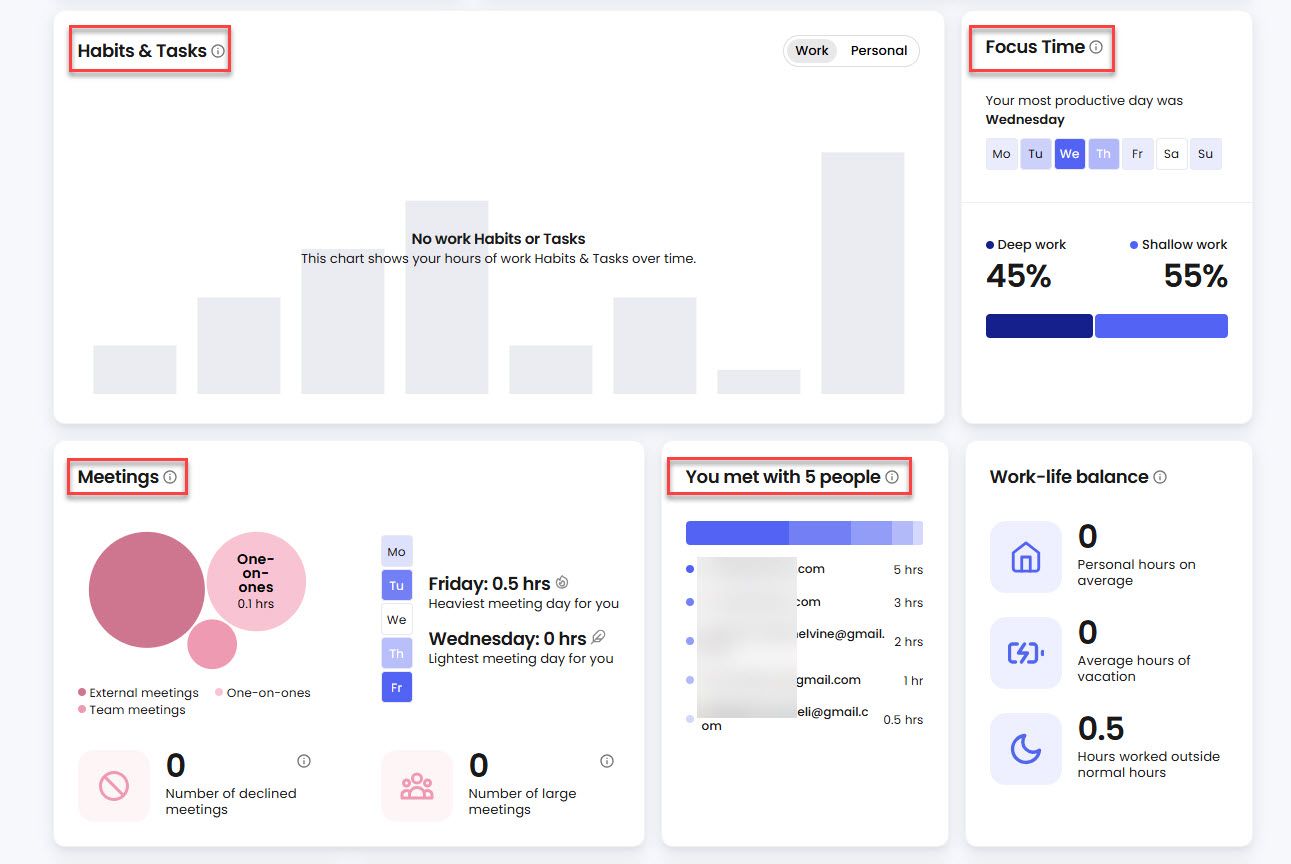Click the tag icon beside Friday heaviest day
The height and width of the screenshot is (864, 1291).
[x=562, y=582]
